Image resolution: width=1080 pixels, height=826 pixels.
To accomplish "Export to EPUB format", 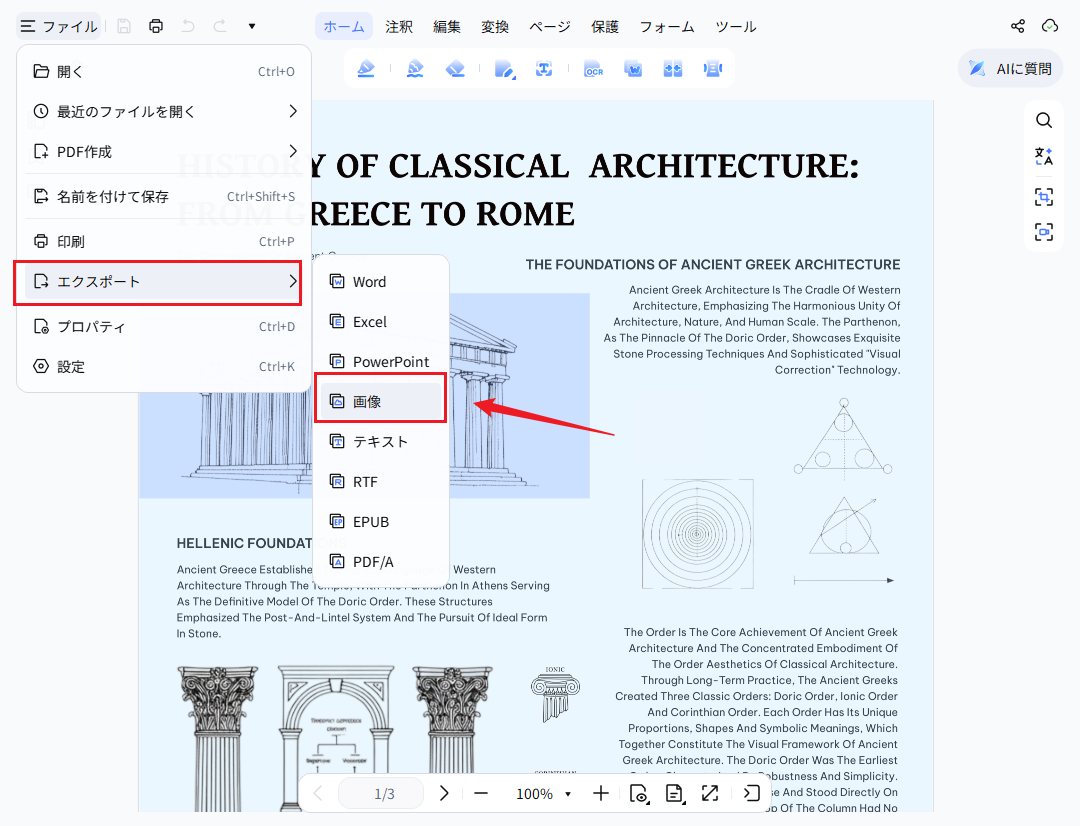I will 381,522.
